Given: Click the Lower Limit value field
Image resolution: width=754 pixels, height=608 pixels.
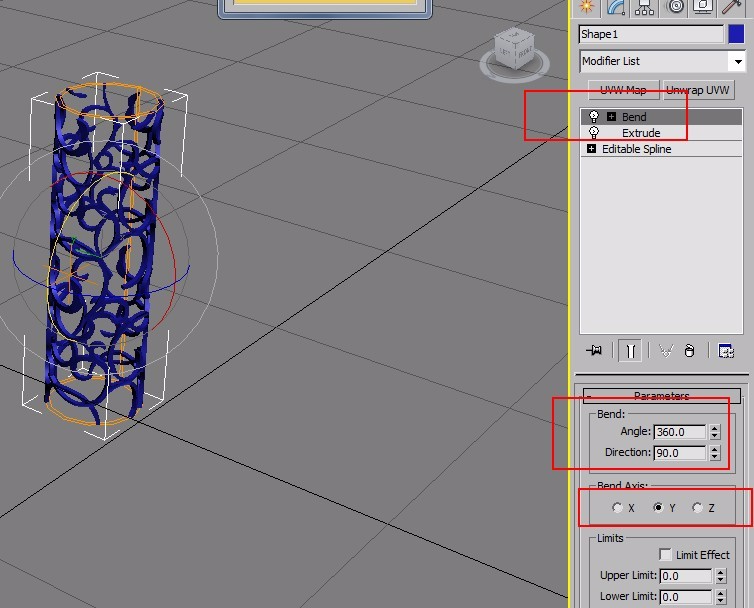Looking at the screenshot, I should [685, 596].
